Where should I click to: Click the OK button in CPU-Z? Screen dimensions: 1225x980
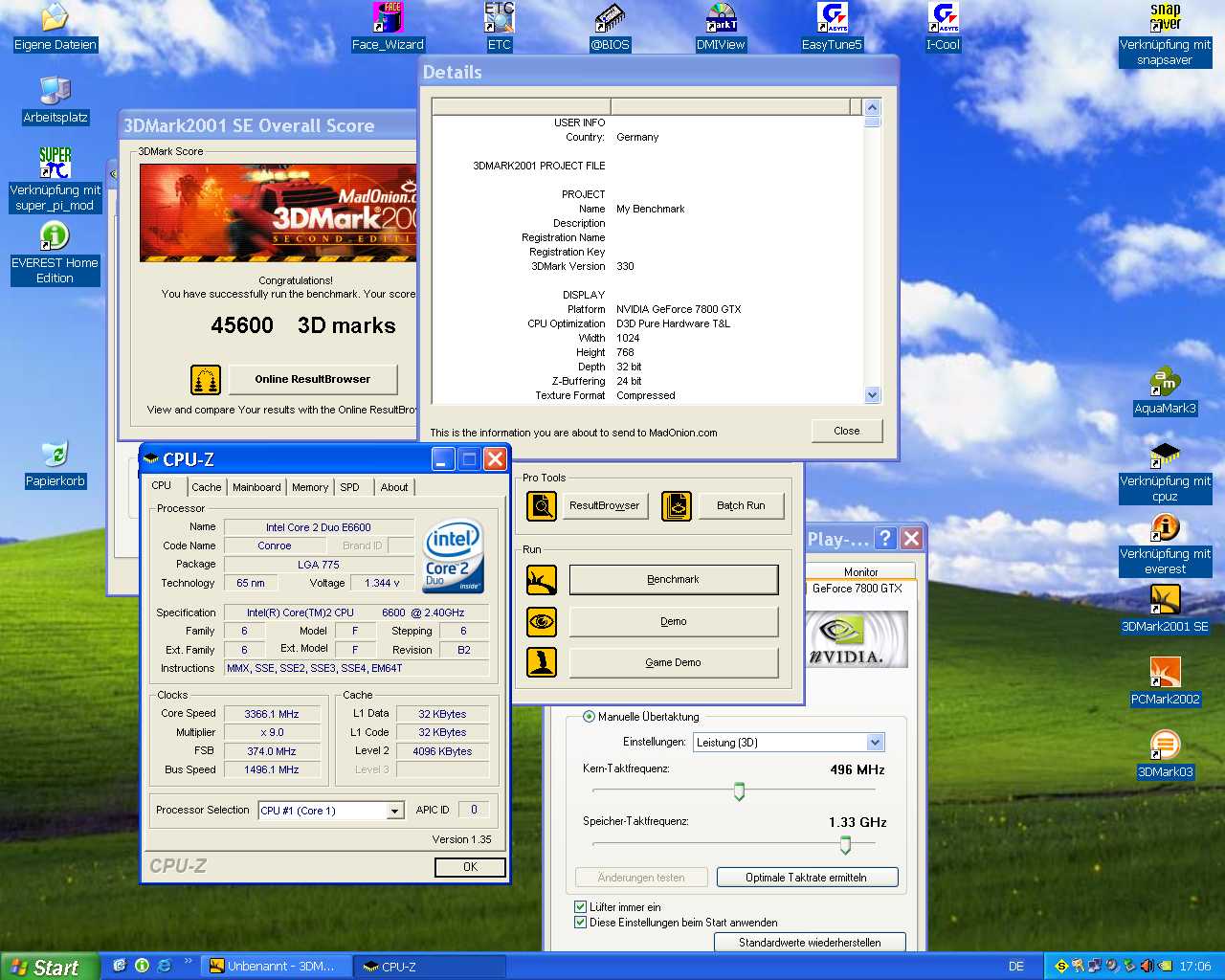pyautogui.click(x=470, y=867)
